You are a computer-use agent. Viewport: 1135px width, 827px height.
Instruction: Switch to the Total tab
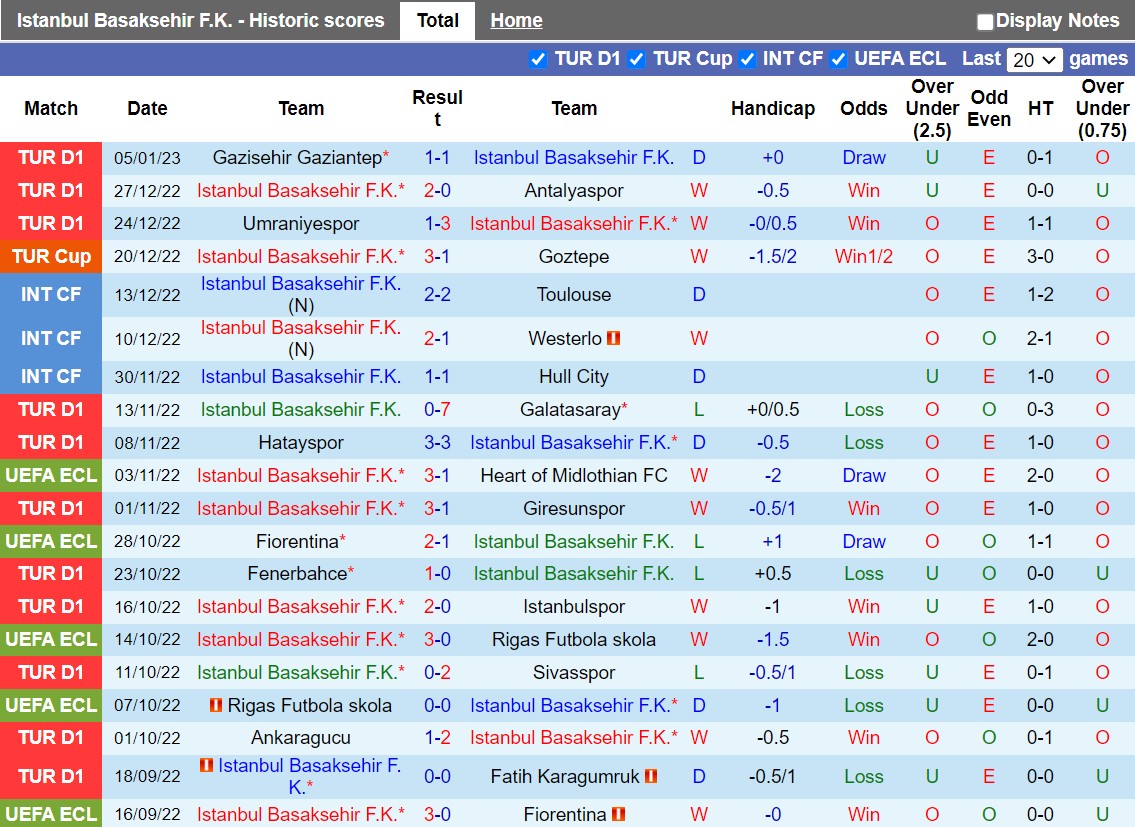tap(437, 20)
